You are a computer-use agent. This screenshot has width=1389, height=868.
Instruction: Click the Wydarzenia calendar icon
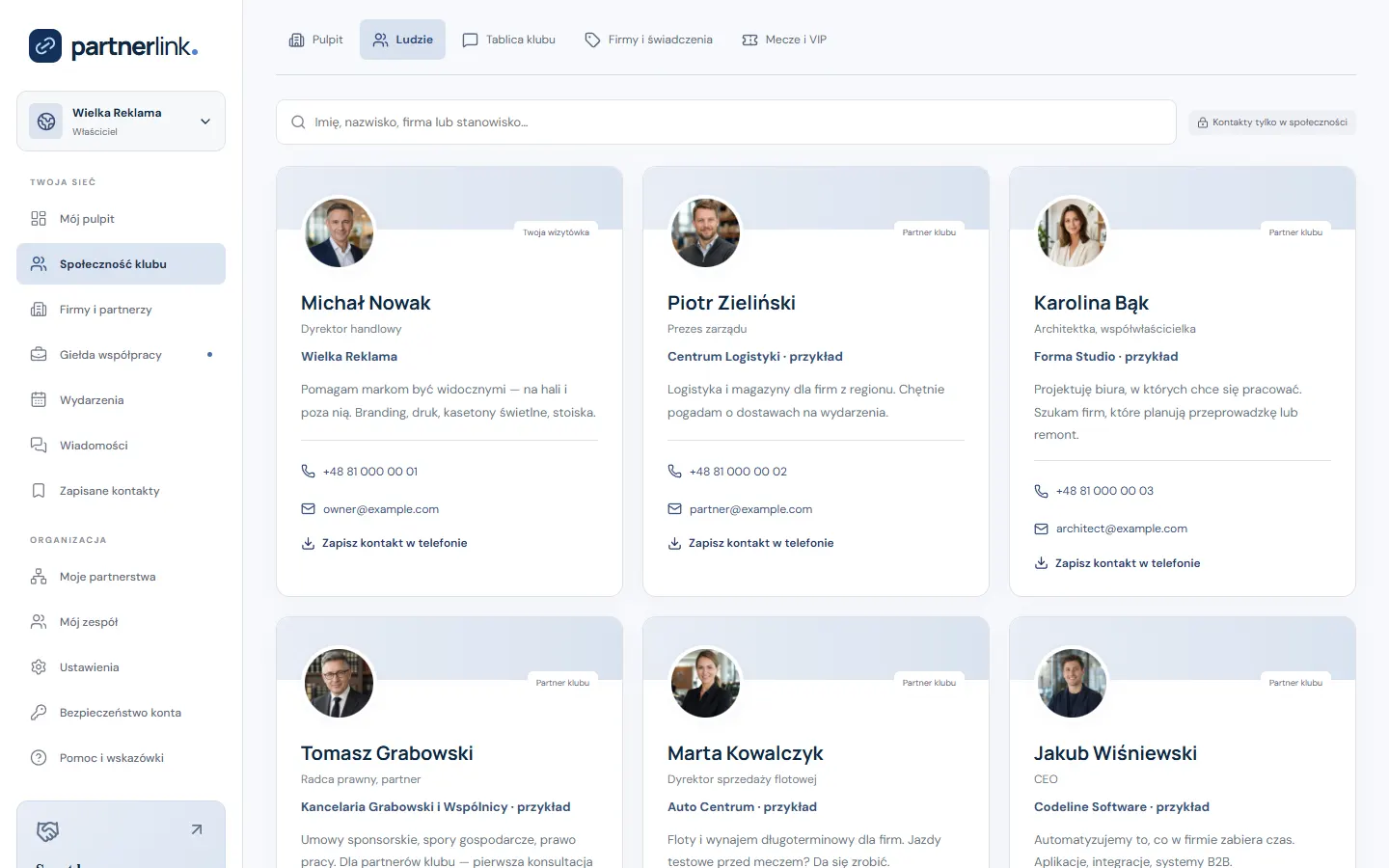(39, 400)
